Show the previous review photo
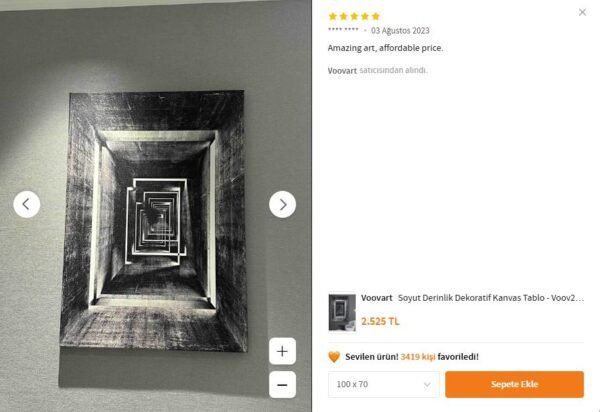The width and height of the screenshot is (600, 412). point(26,204)
